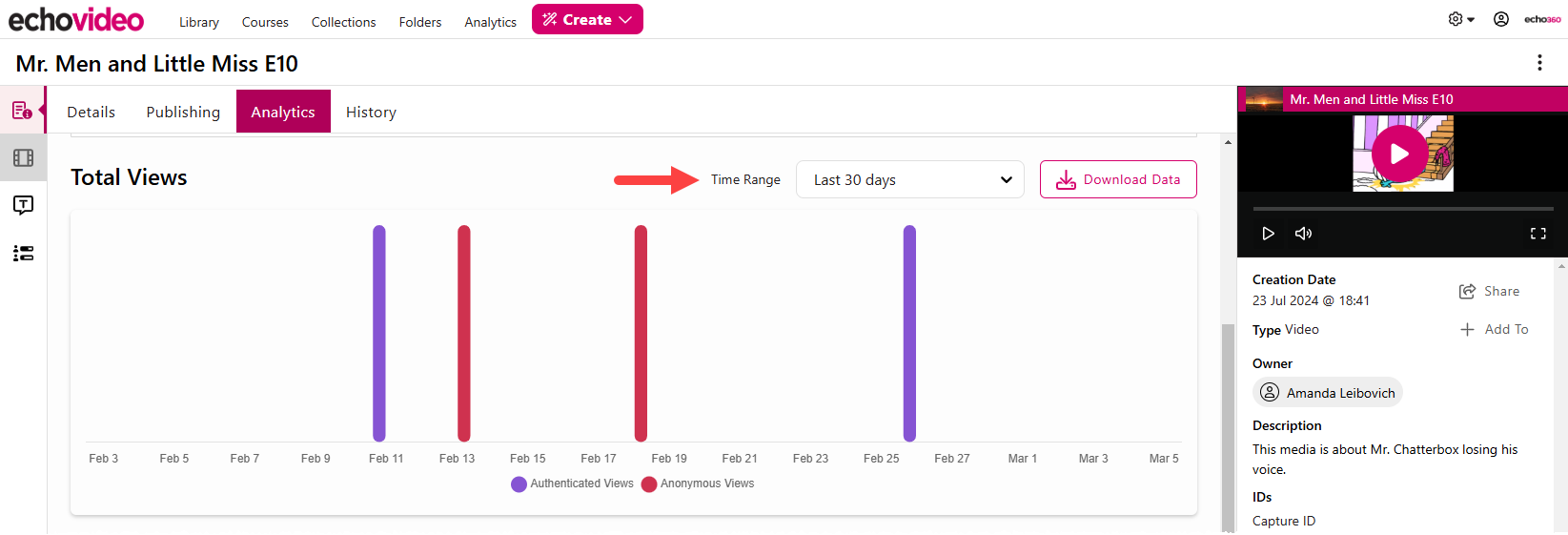1568x535 pixels.
Task: Click the echovideo logo
Action: [76, 19]
